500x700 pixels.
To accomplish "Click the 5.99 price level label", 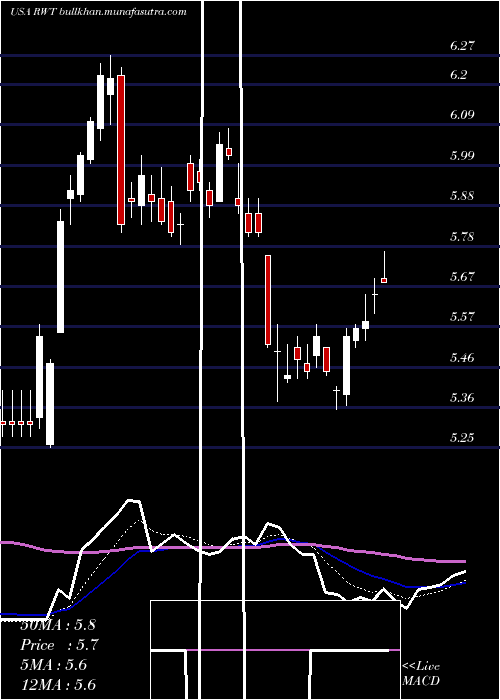I will coord(462,155).
